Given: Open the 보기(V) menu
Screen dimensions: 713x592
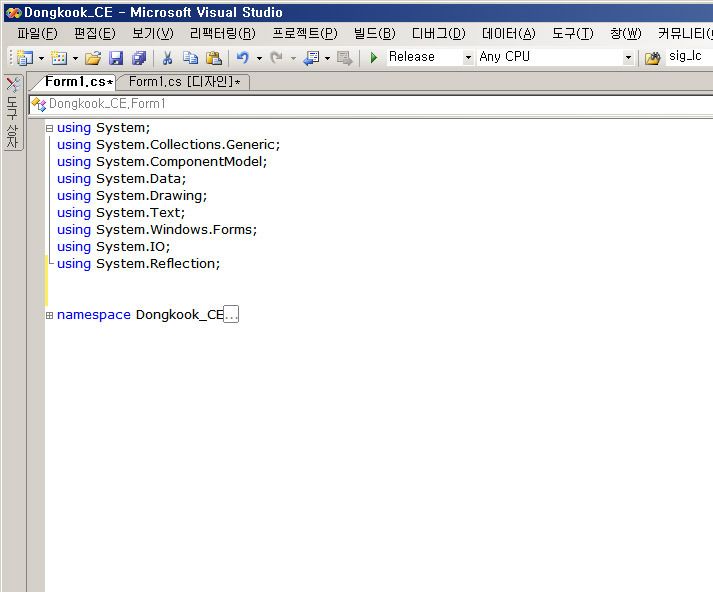Looking at the screenshot, I should point(153,34).
